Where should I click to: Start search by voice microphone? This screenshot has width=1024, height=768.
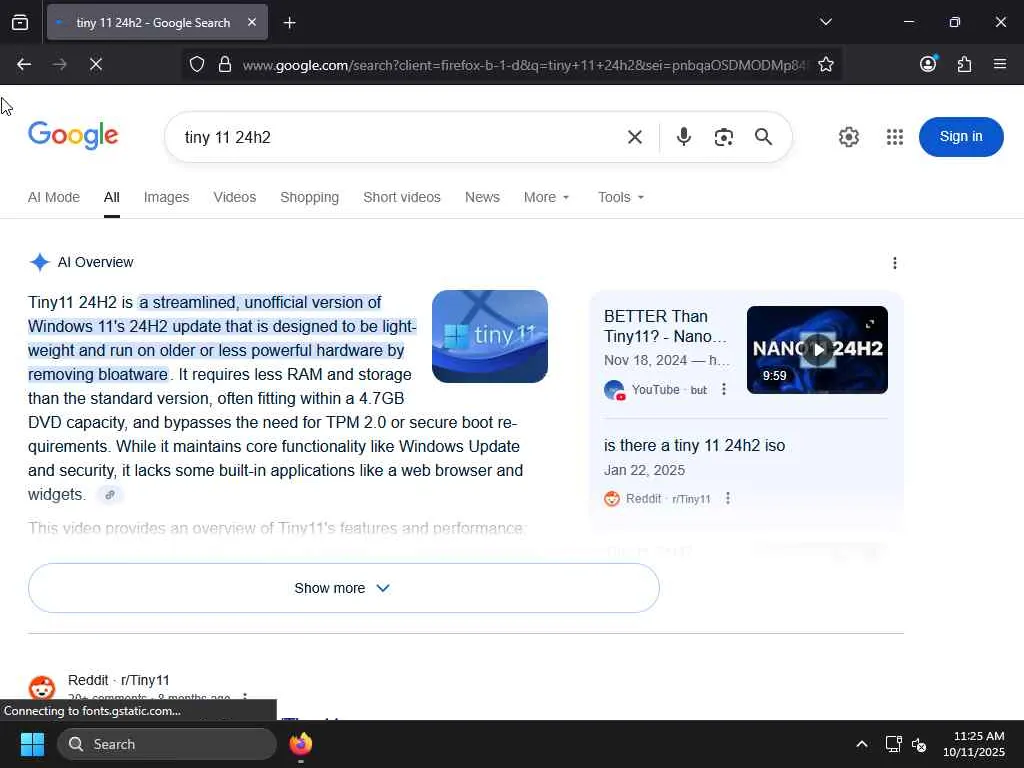(x=684, y=137)
